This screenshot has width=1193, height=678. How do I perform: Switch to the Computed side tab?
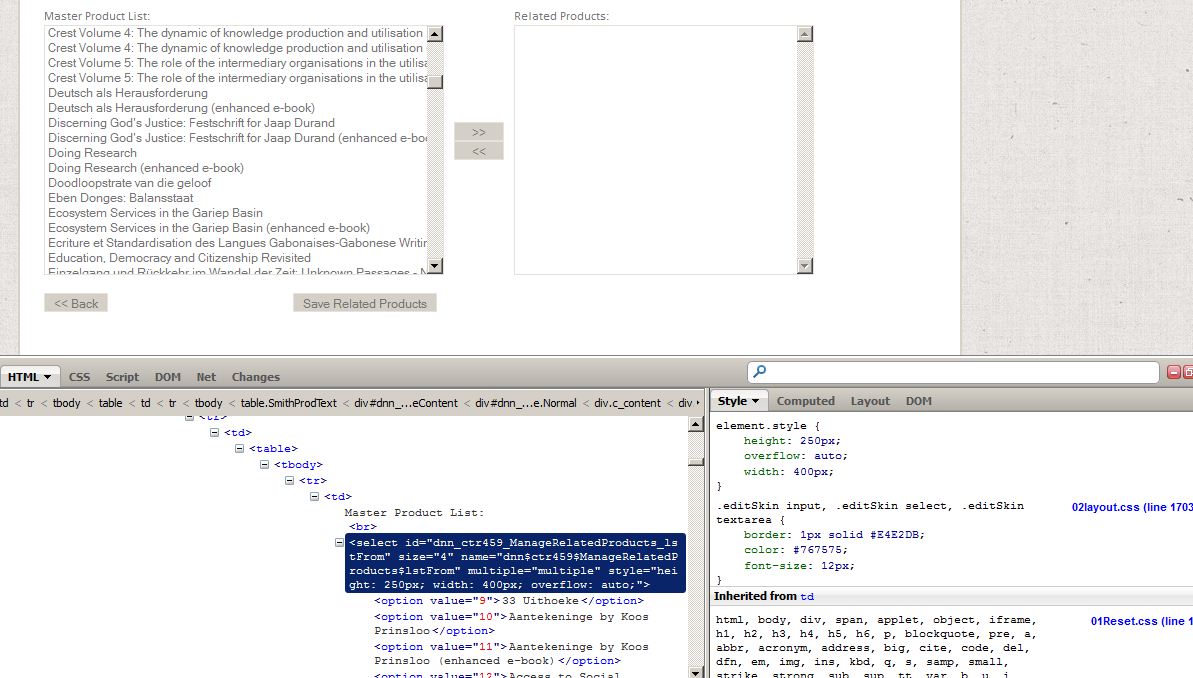pos(806,401)
